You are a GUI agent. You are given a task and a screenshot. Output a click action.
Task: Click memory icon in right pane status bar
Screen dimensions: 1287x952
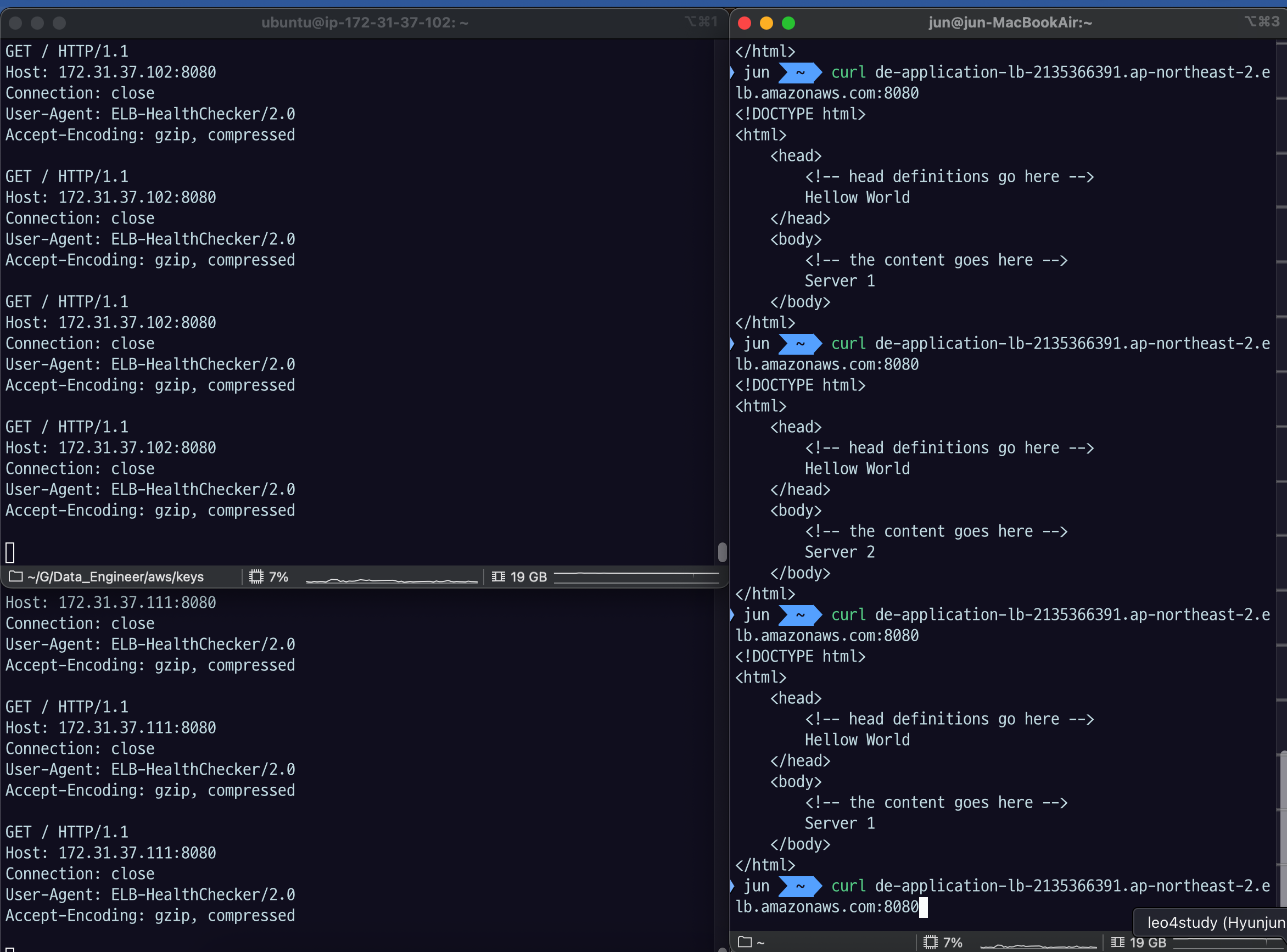pyautogui.click(x=1117, y=942)
